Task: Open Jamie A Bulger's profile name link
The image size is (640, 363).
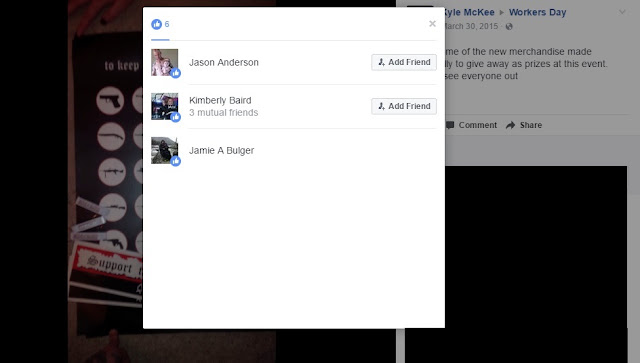Action: pyautogui.click(x=221, y=151)
